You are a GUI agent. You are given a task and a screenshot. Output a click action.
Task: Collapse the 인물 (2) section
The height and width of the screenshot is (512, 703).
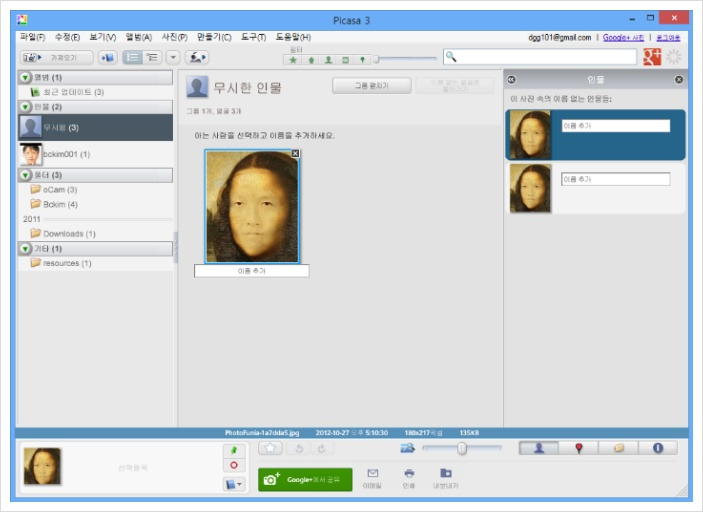click(26, 107)
